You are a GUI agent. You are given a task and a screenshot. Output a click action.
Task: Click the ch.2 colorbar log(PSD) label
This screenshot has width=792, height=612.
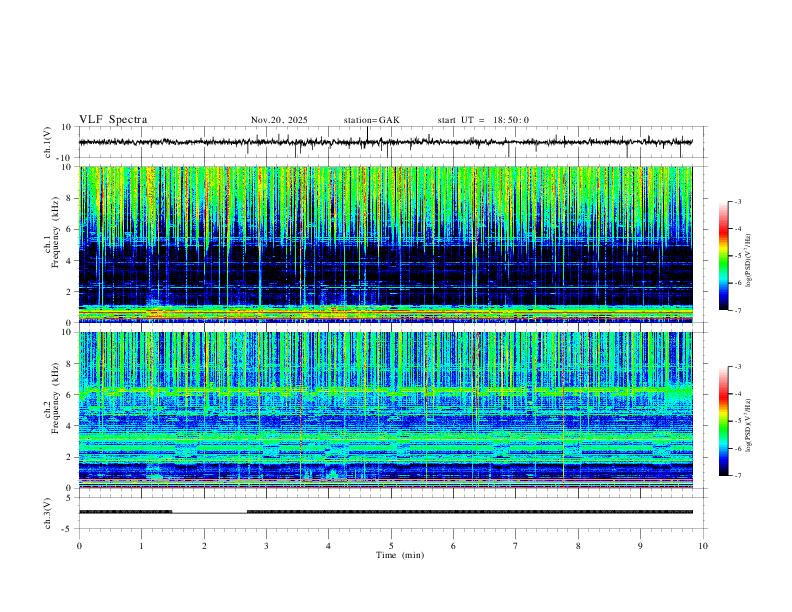pyautogui.click(x=748, y=425)
